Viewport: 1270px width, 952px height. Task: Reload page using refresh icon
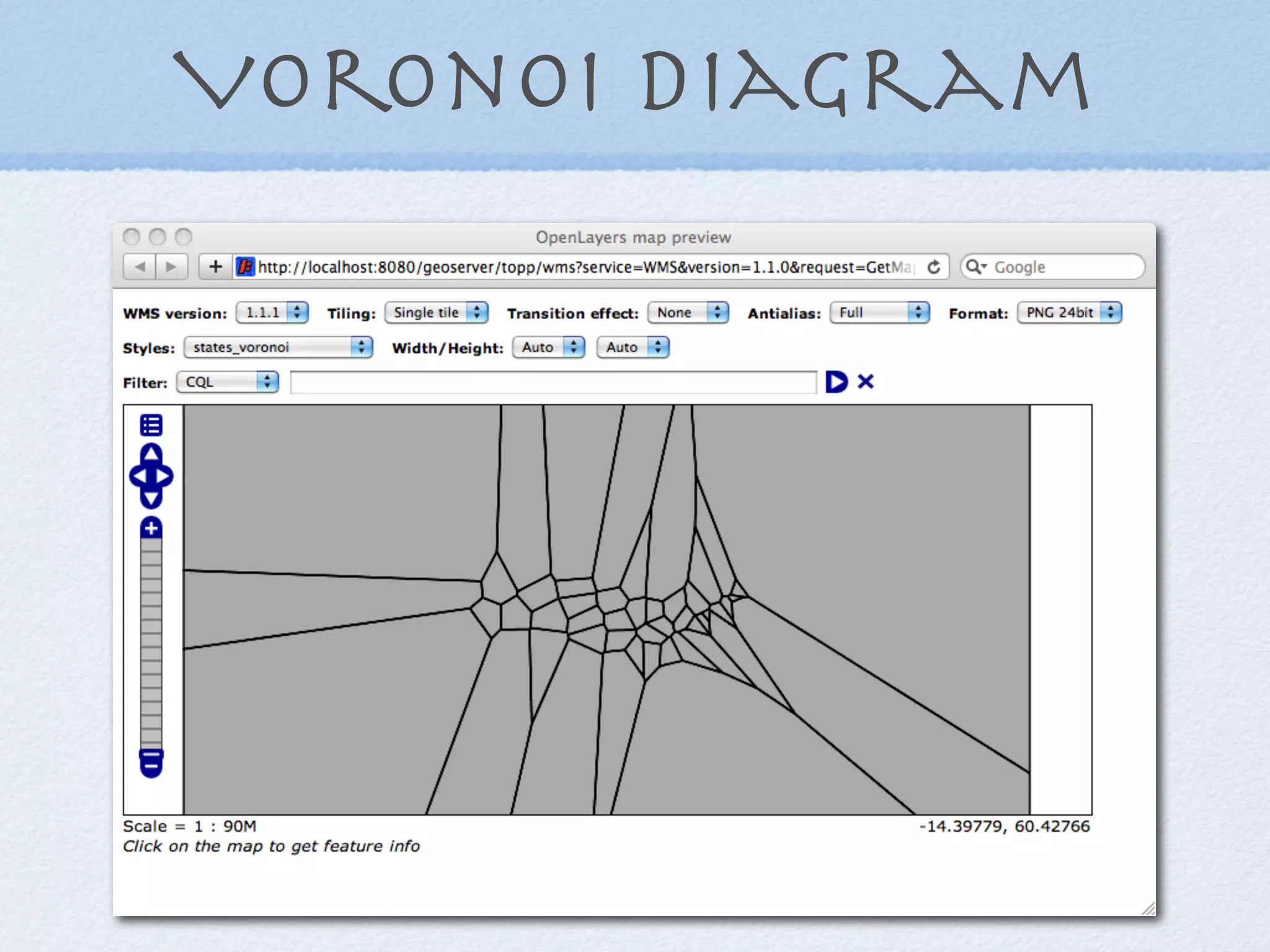pyautogui.click(x=933, y=267)
